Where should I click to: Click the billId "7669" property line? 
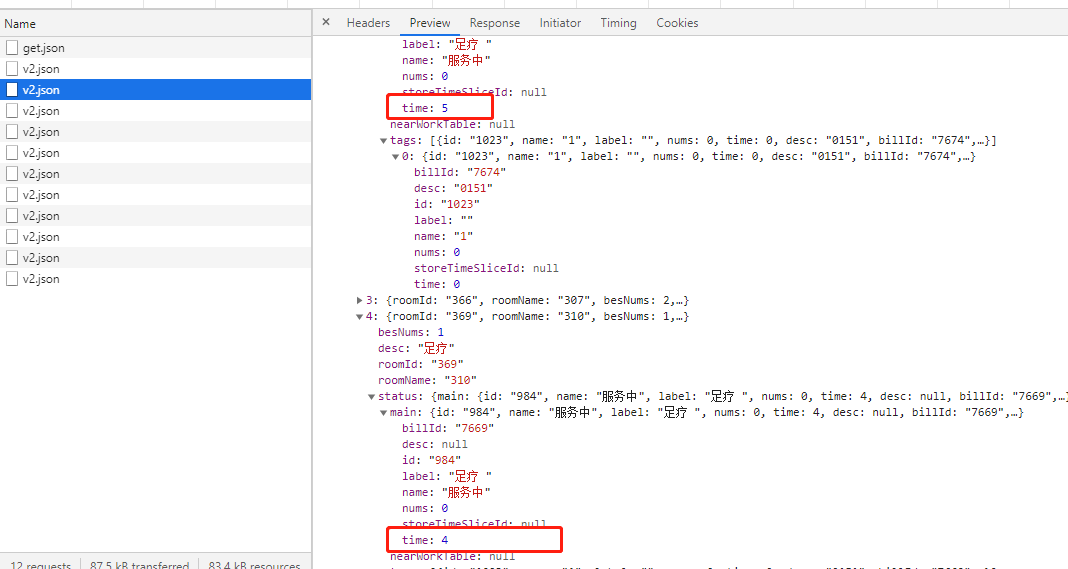[x=447, y=429]
